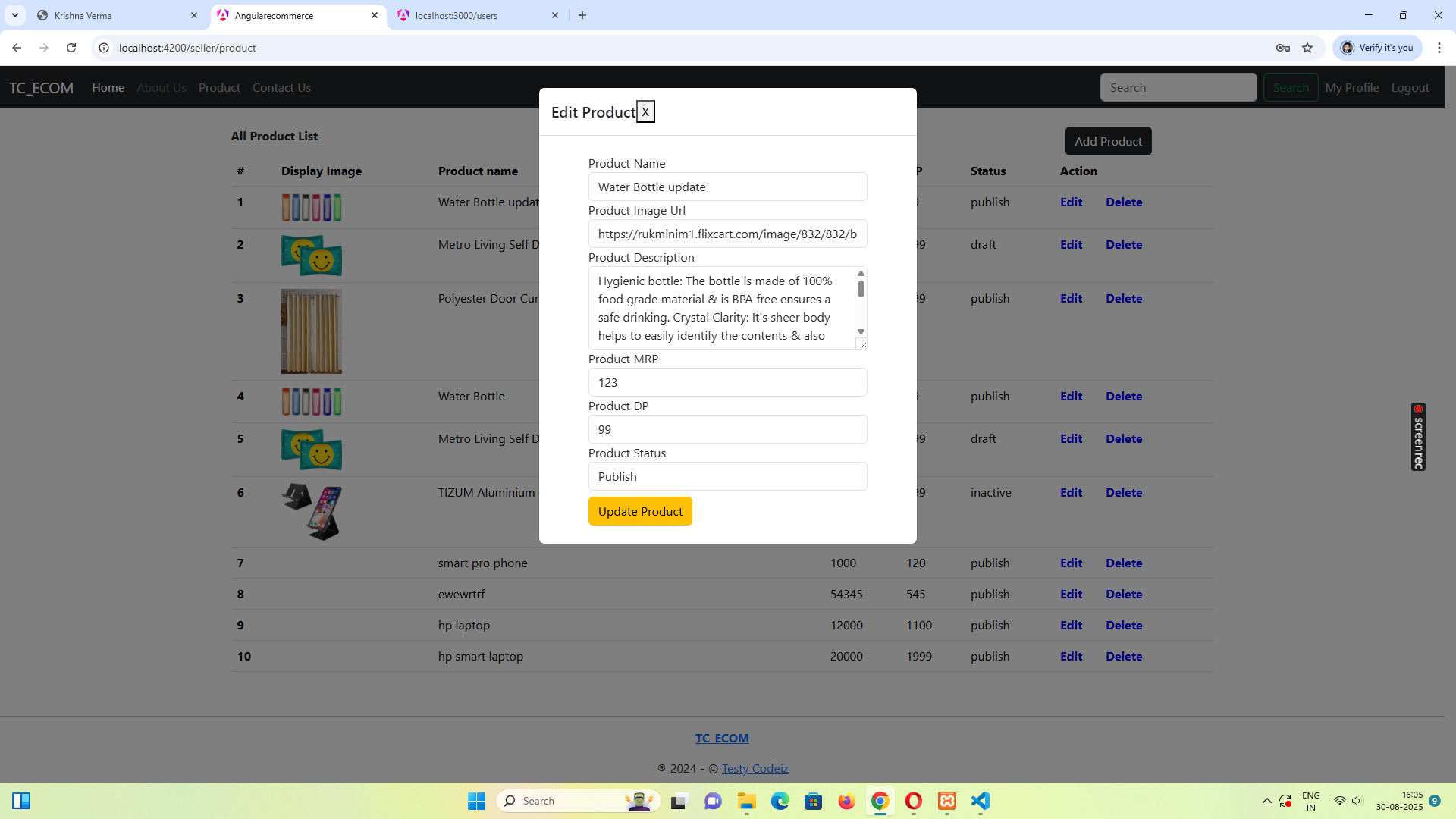The height and width of the screenshot is (819, 1456).
Task: Grab the description textarea resize handle
Action: [x=861, y=344]
